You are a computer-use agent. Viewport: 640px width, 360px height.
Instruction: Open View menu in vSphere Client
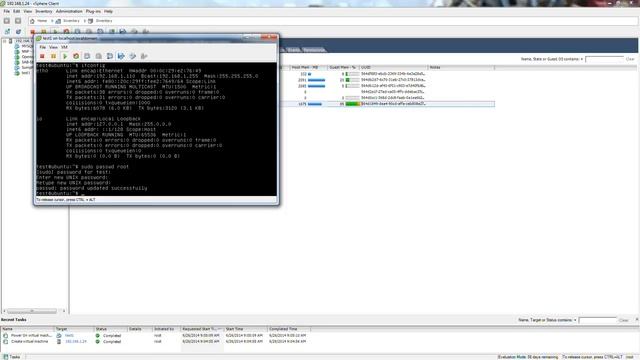tap(27, 11)
